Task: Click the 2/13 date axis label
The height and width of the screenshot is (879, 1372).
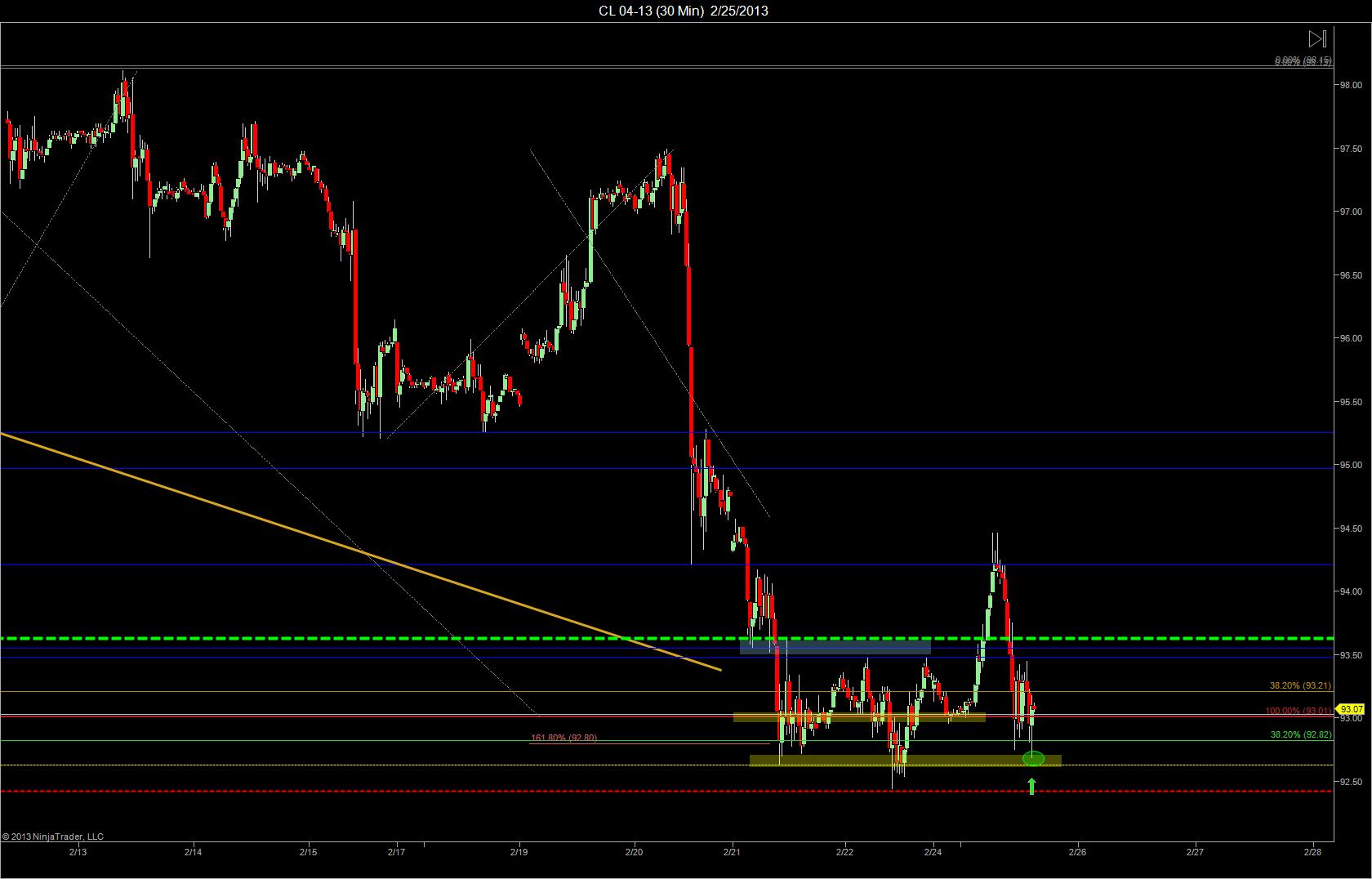Action: click(x=78, y=851)
